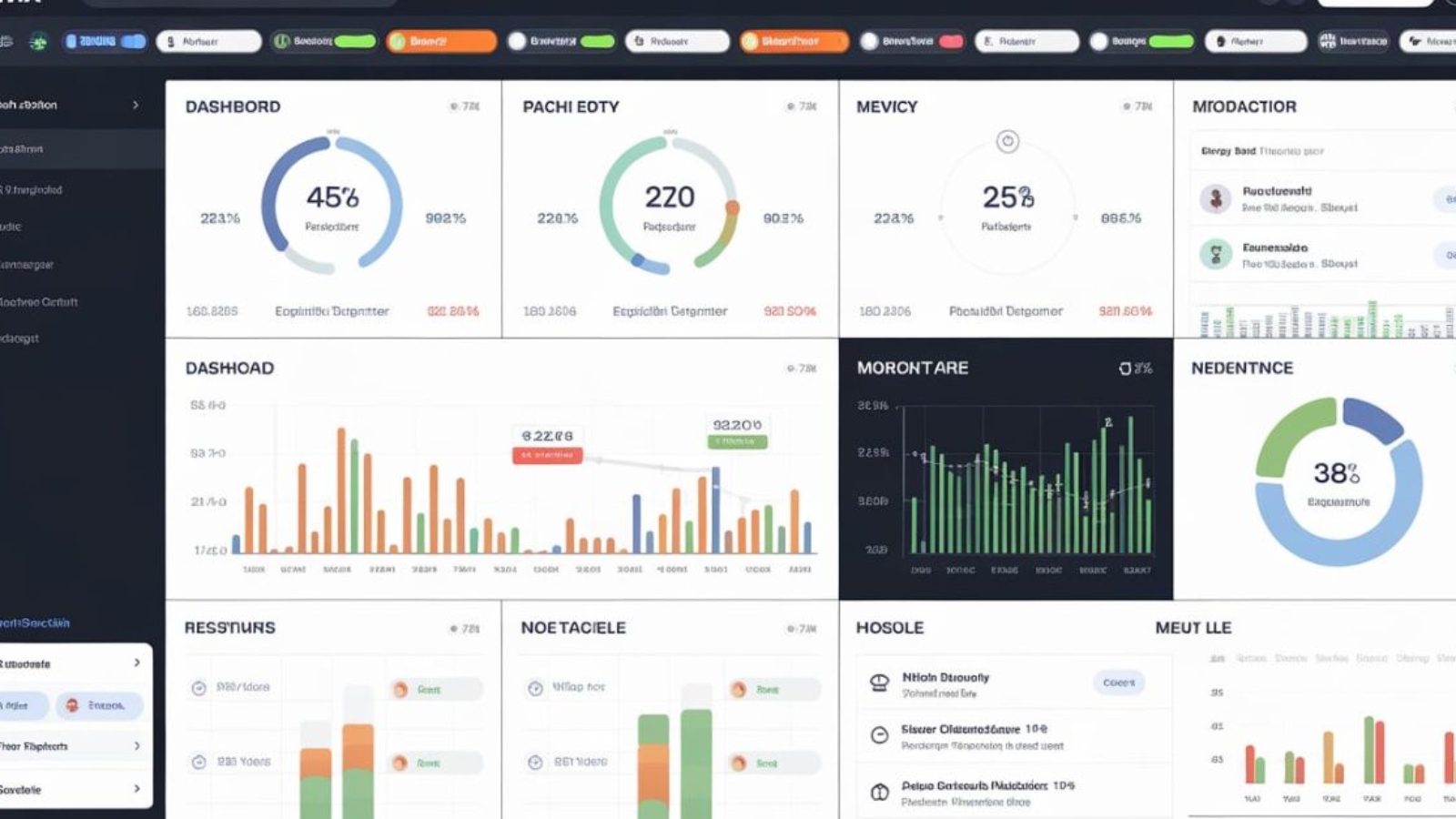Toggle the green switch on Bouige pill

(1171, 41)
